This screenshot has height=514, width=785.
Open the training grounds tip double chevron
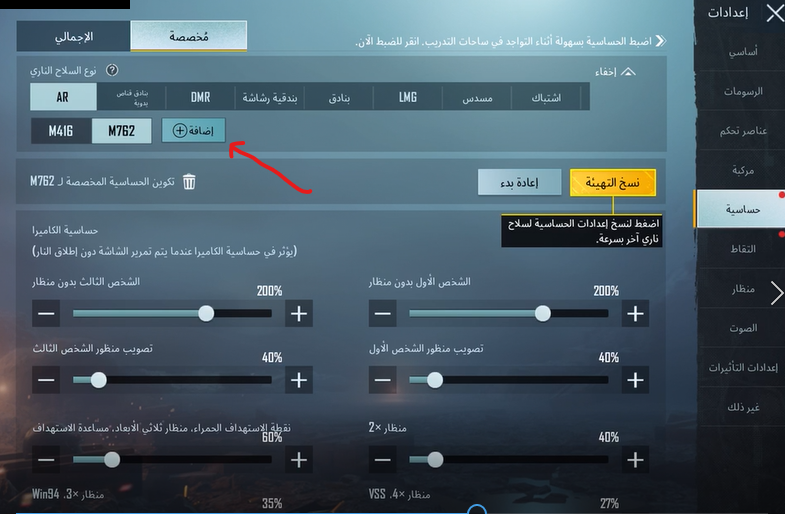click(661, 41)
